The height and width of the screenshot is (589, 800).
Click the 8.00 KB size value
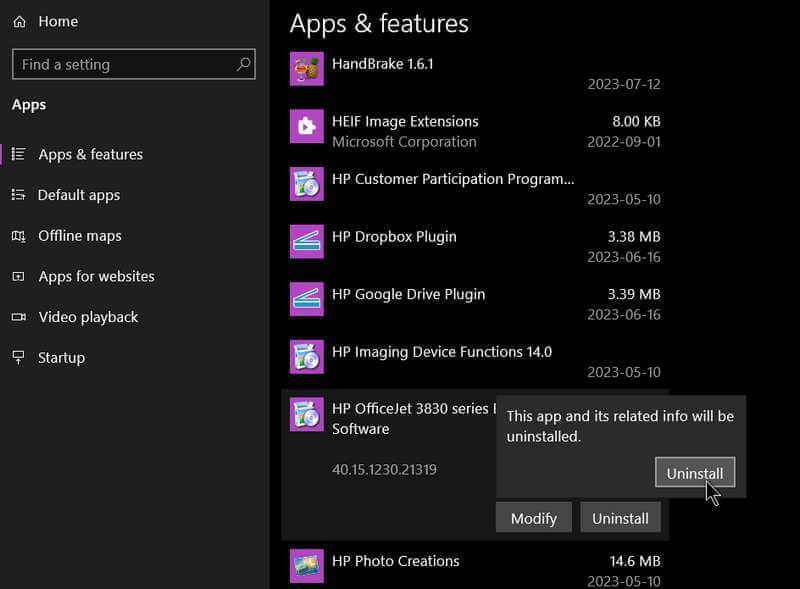(x=636, y=121)
